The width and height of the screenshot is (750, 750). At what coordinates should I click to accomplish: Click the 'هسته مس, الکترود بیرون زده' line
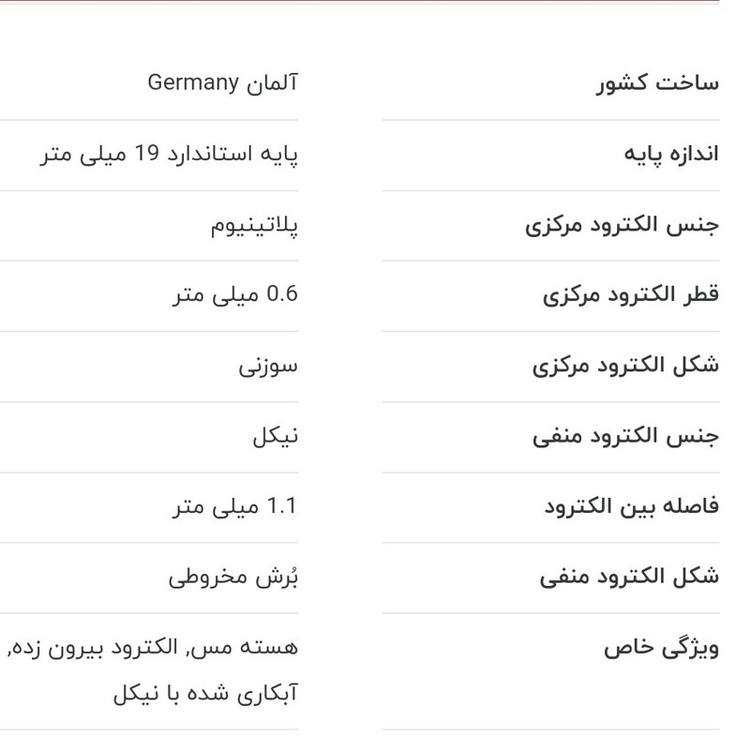click(151, 648)
